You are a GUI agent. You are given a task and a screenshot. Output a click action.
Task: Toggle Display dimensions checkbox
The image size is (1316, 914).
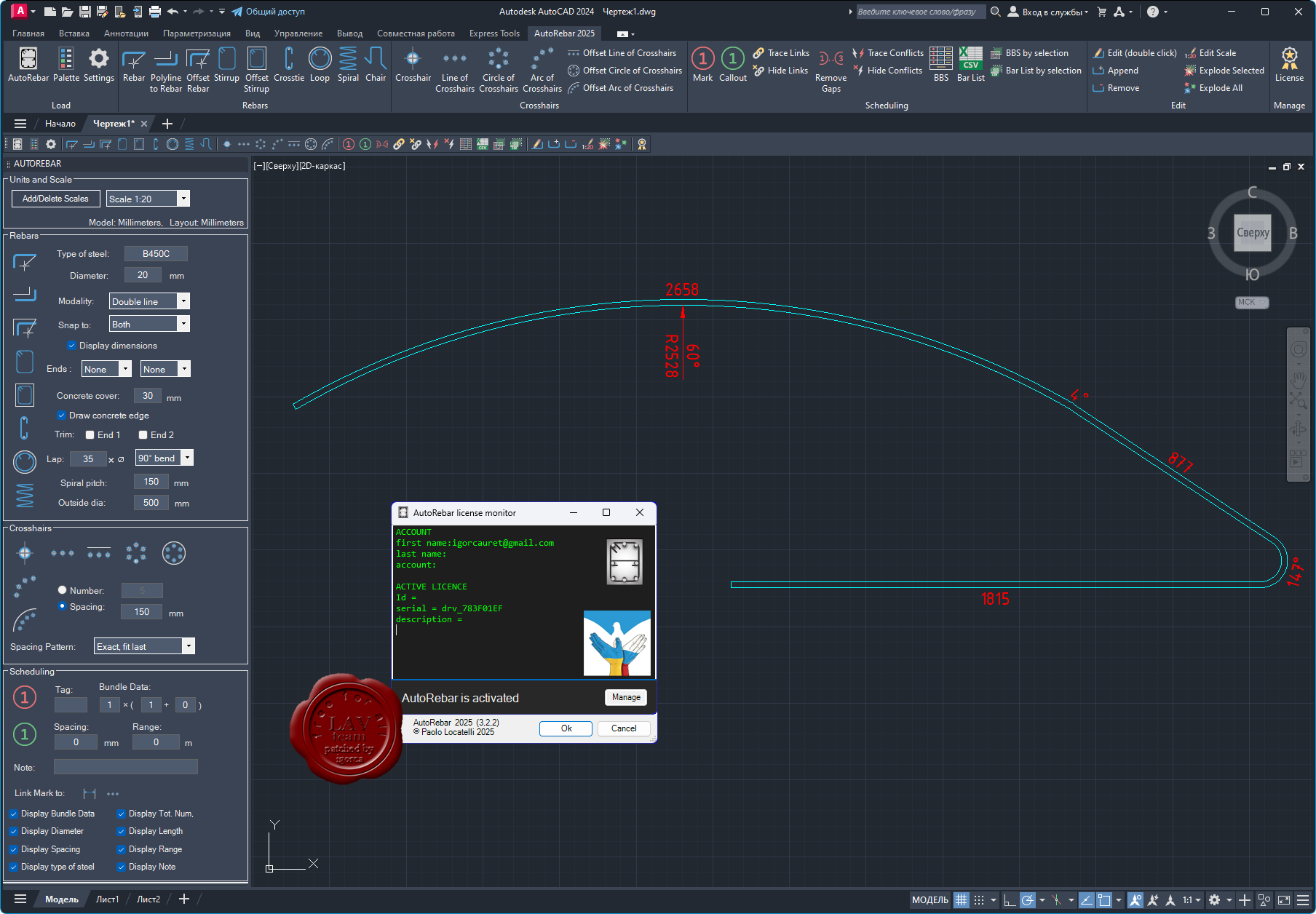[x=71, y=346]
